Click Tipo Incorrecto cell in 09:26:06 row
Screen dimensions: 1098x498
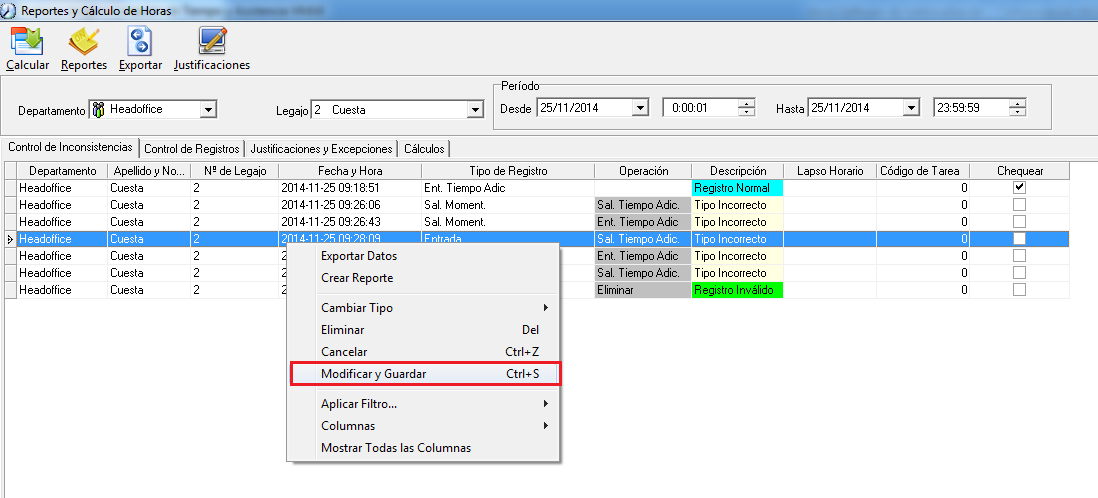[737, 205]
